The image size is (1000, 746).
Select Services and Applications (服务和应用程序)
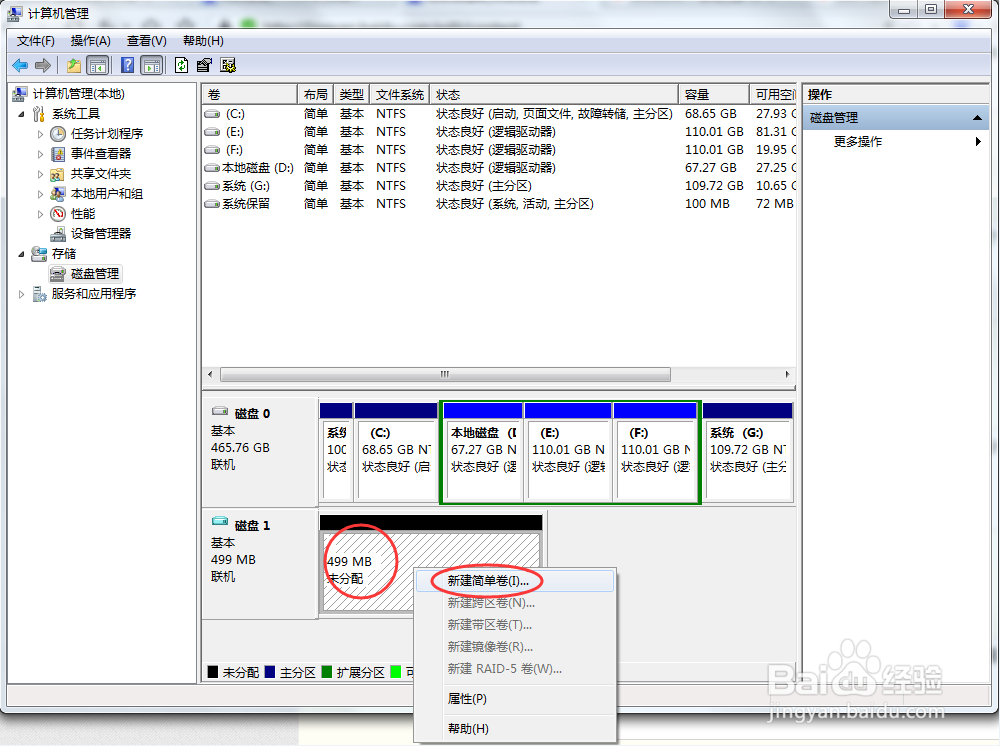[x=94, y=294]
